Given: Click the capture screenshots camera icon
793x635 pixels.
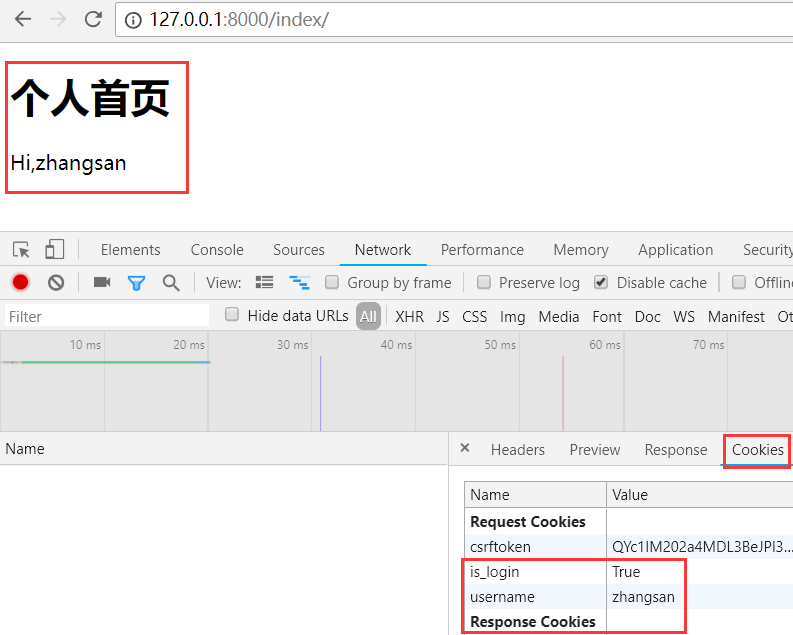Looking at the screenshot, I should coord(102,283).
